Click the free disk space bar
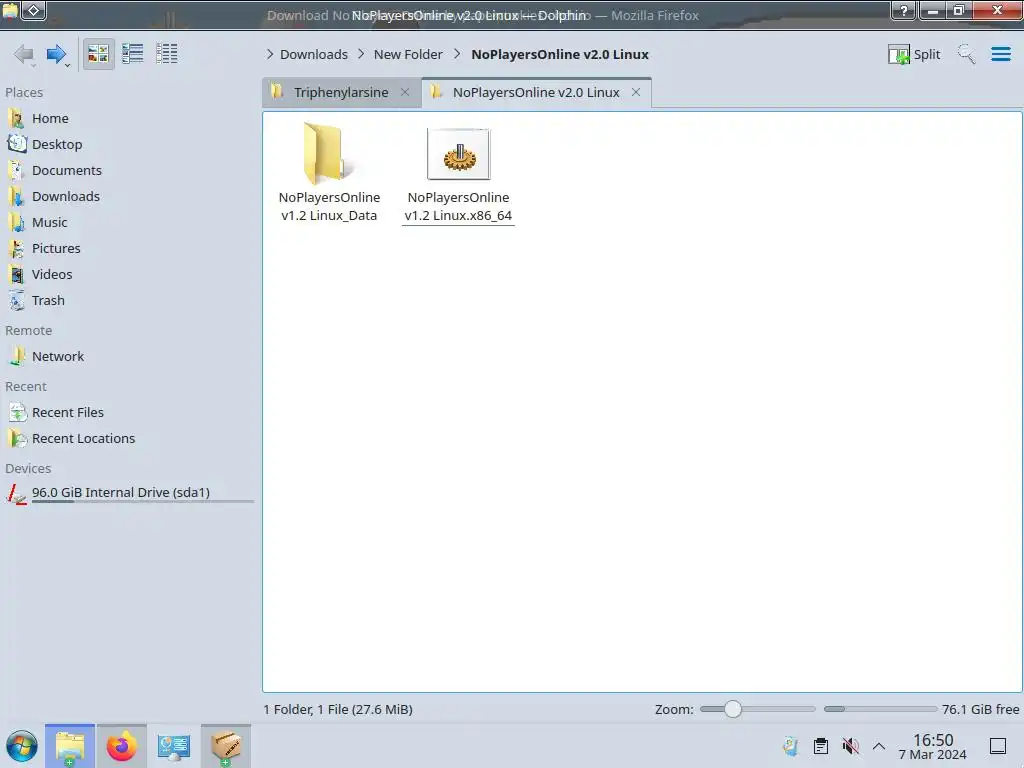The image size is (1024, 768). point(880,709)
